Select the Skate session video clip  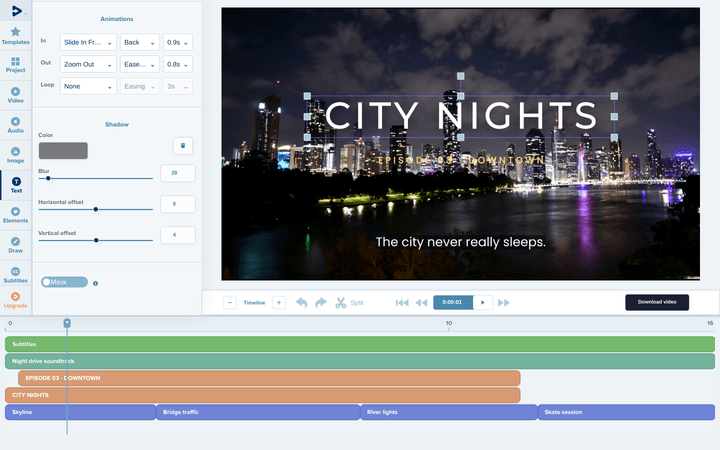coord(626,412)
